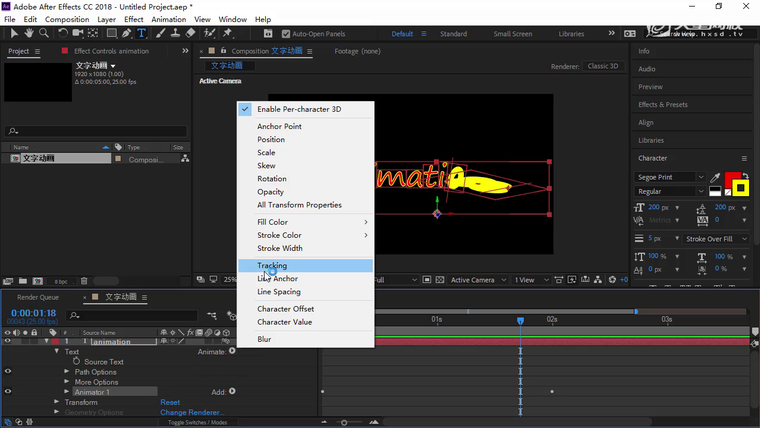
Task: Click the Change Renderer link
Action: [x=192, y=412]
